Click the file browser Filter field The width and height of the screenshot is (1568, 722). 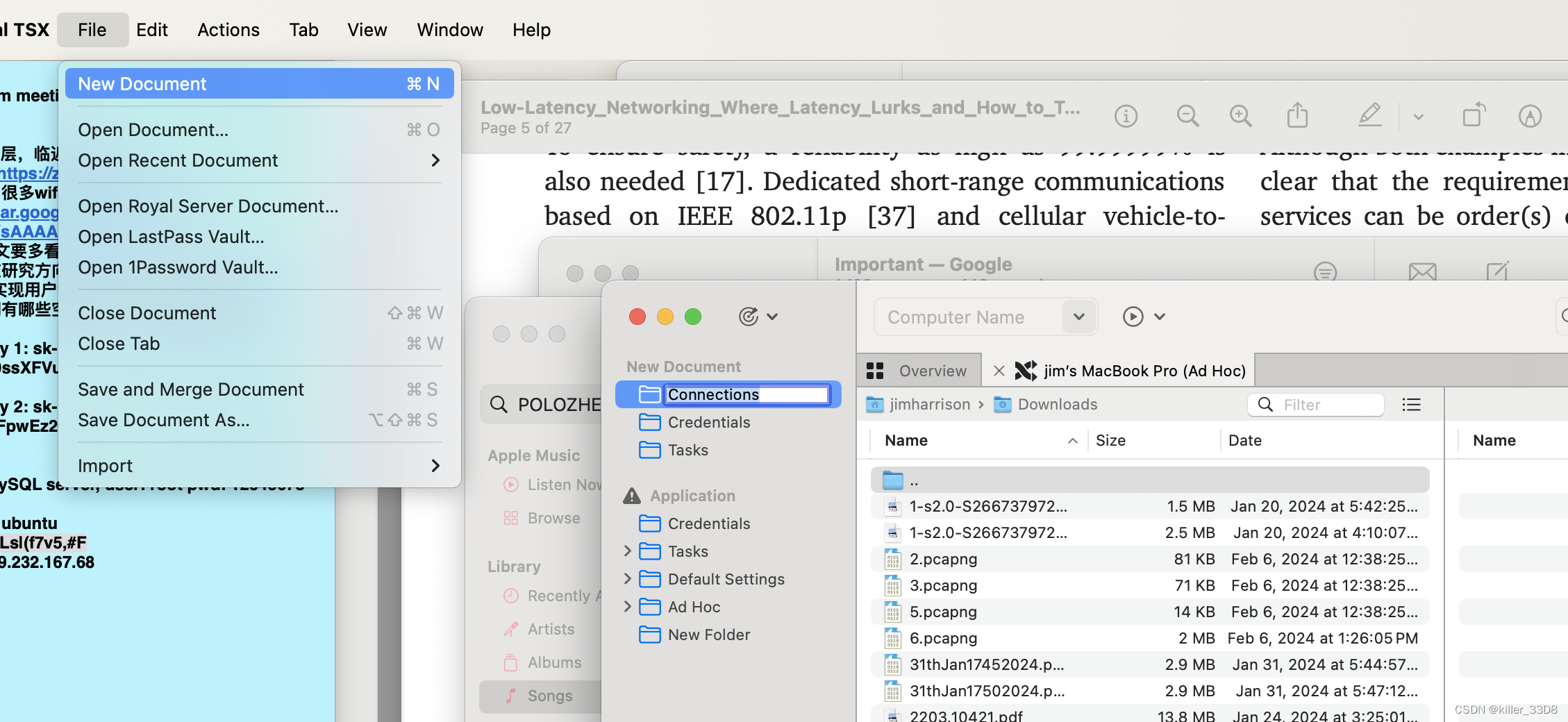click(x=1316, y=405)
